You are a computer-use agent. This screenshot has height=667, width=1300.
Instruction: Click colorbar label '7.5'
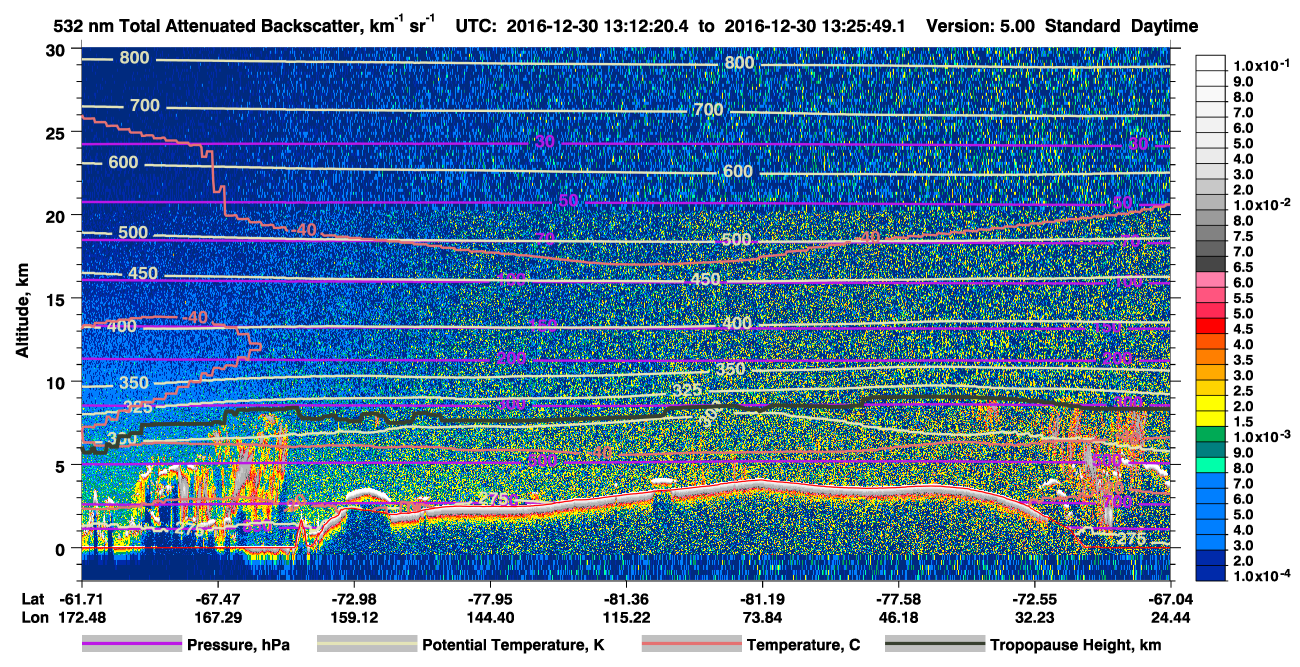click(x=1242, y=237)
